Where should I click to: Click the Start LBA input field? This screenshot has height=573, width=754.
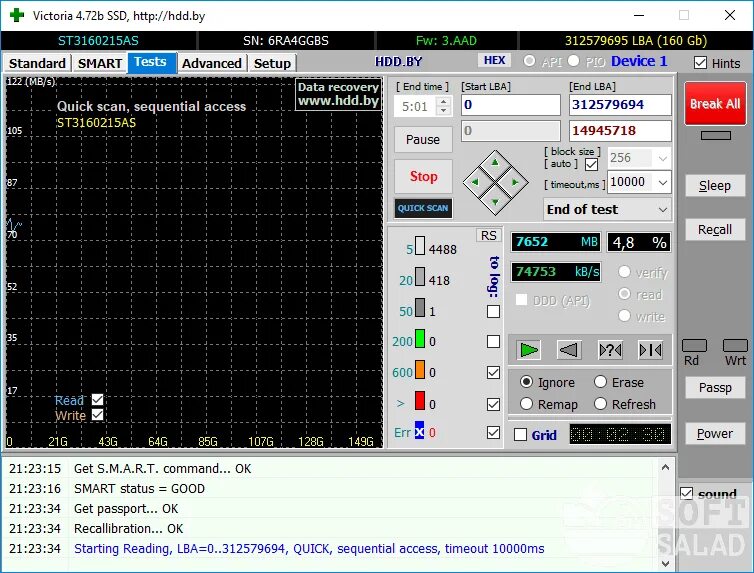tap(511, 105)
